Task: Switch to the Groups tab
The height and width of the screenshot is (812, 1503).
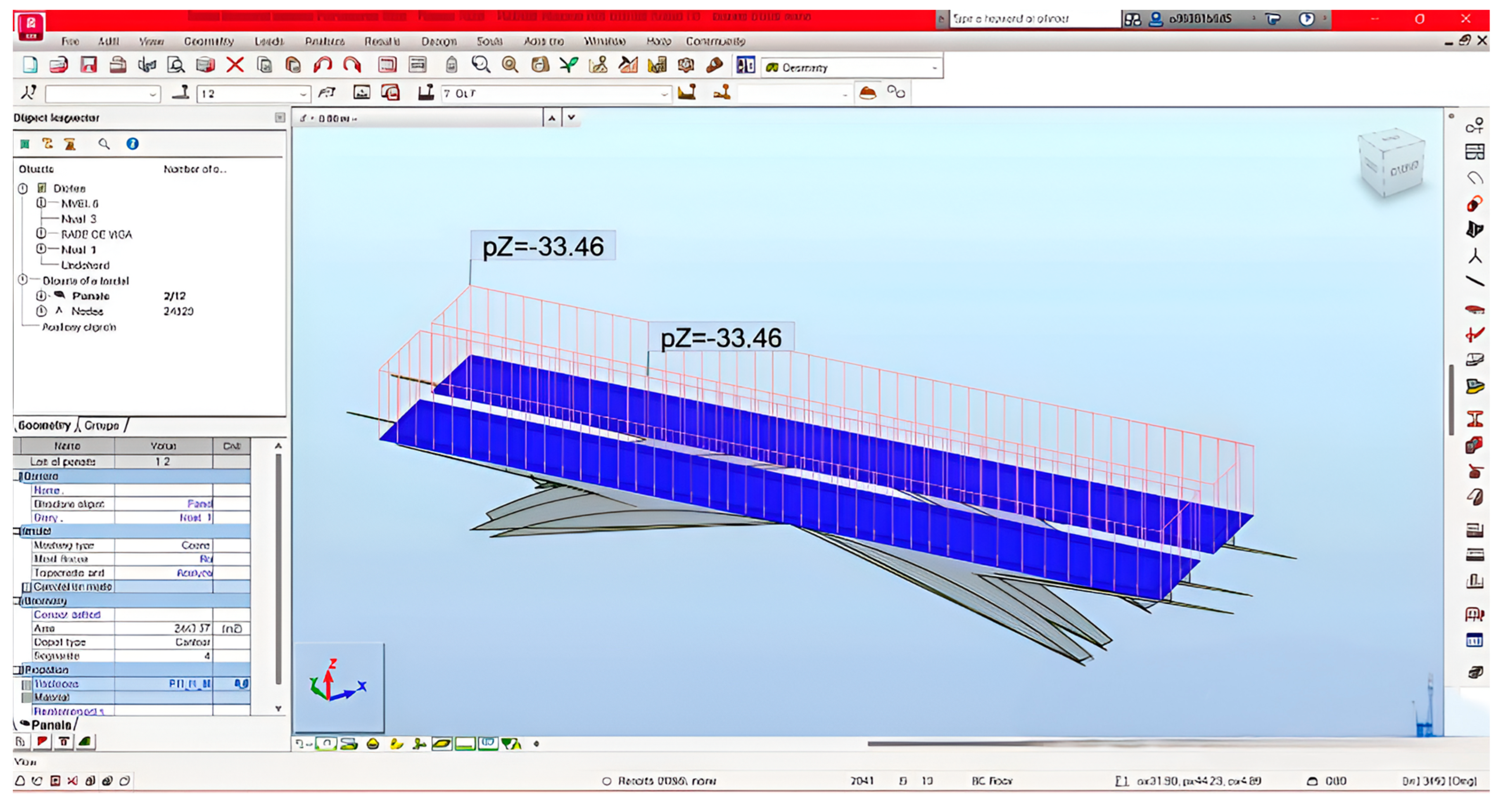Action: coord(102,425)
